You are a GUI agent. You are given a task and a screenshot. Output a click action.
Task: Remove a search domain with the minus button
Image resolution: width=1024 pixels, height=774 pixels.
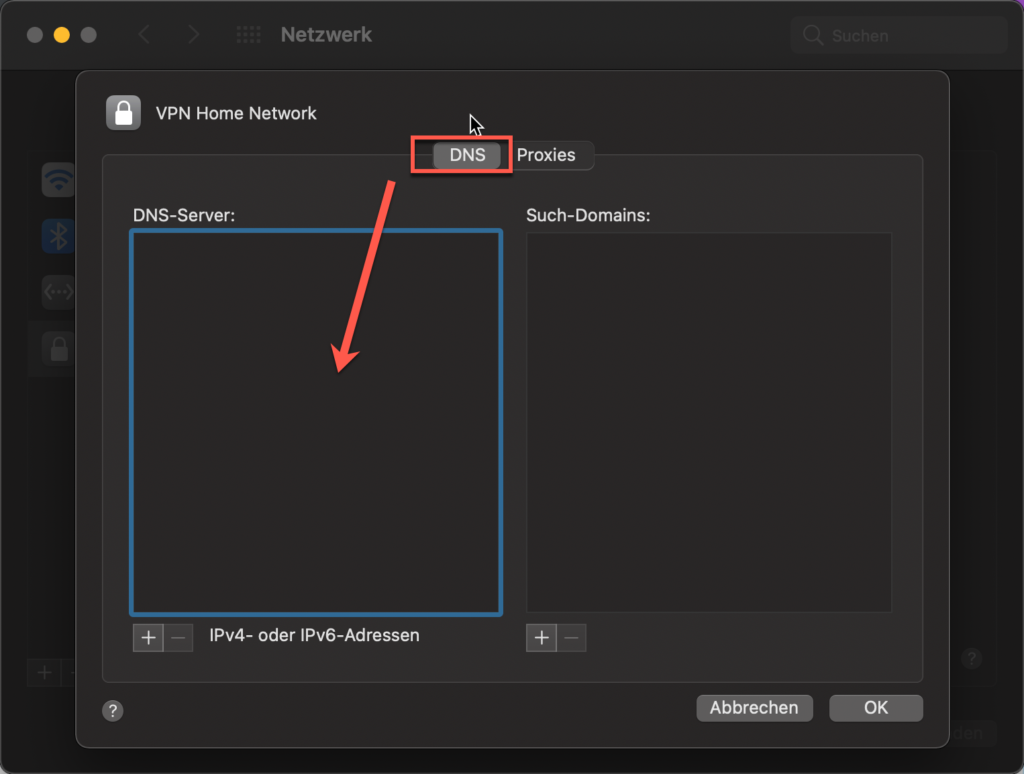(571, 637)
